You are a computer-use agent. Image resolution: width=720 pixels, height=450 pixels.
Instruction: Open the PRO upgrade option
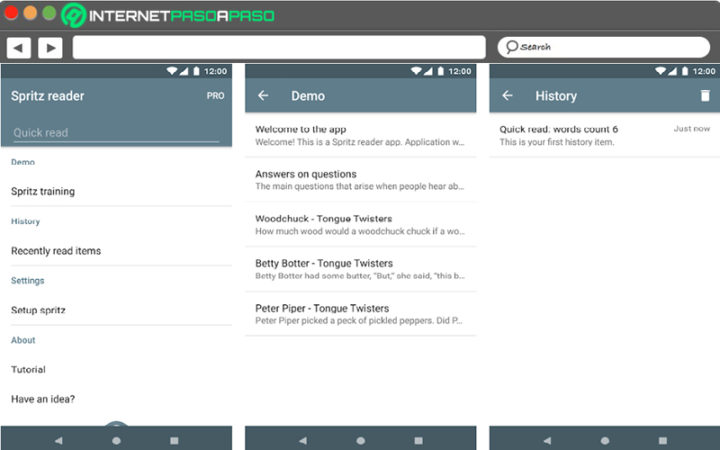(x=215, y=96)
